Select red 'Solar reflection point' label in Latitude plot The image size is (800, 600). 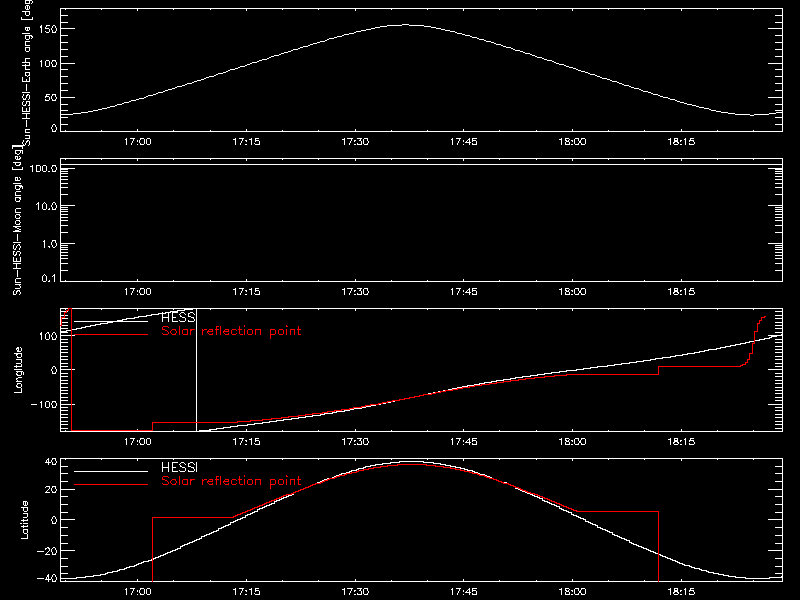tap(231, 481)
